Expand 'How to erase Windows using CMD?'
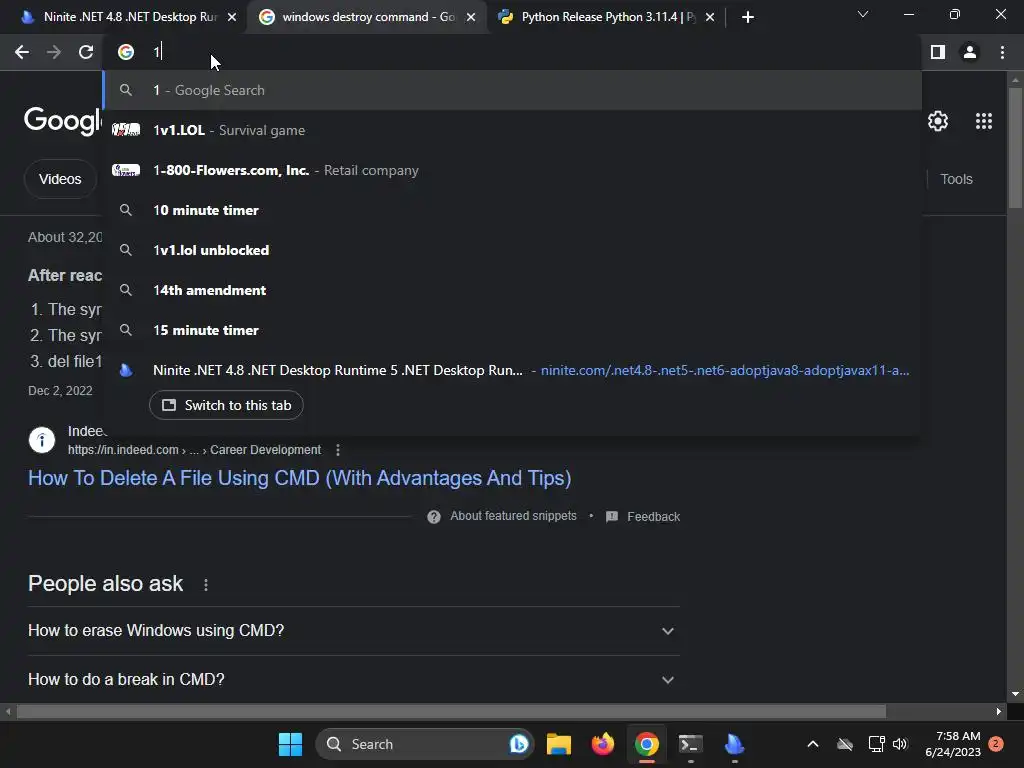 [353, 631]
